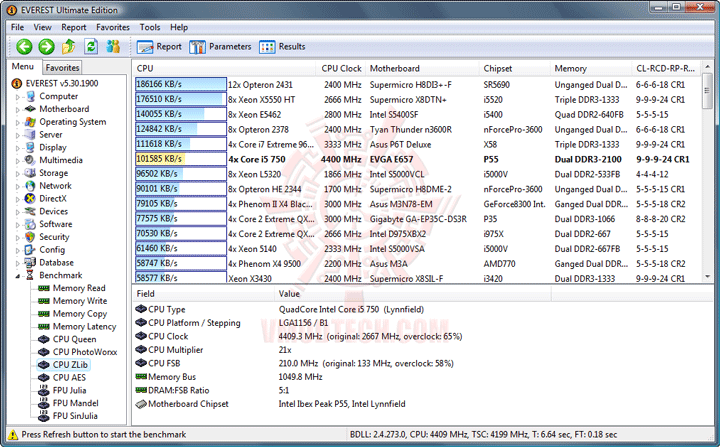Show benchmark Results

click(x=282, y=47)
